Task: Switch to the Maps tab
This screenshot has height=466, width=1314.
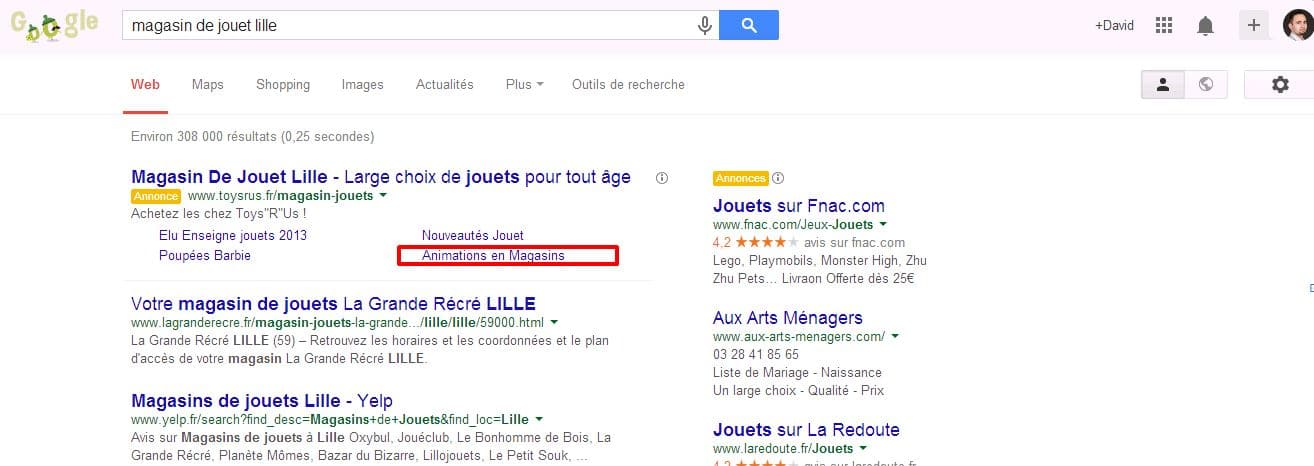Action: coord(207,85)
